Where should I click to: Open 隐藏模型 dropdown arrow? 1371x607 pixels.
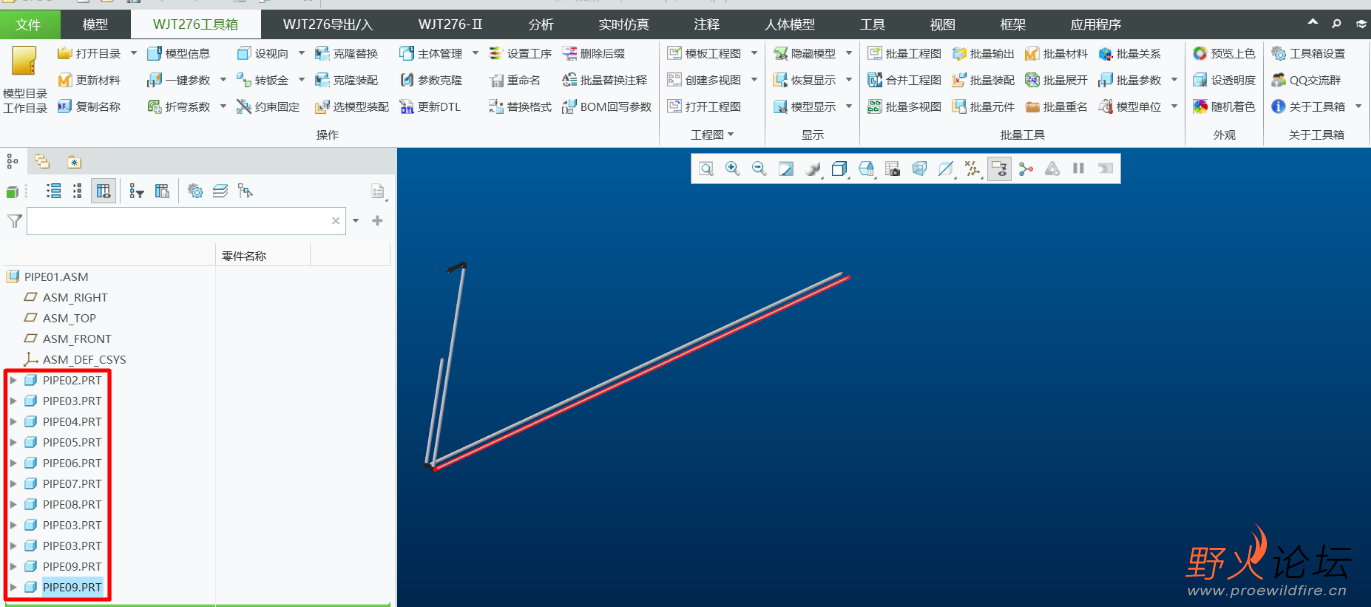[849, 54]
